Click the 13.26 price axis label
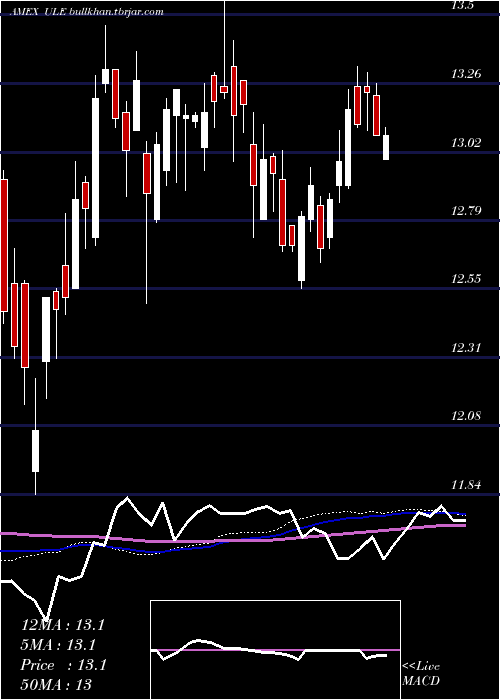 click(467, 74)
